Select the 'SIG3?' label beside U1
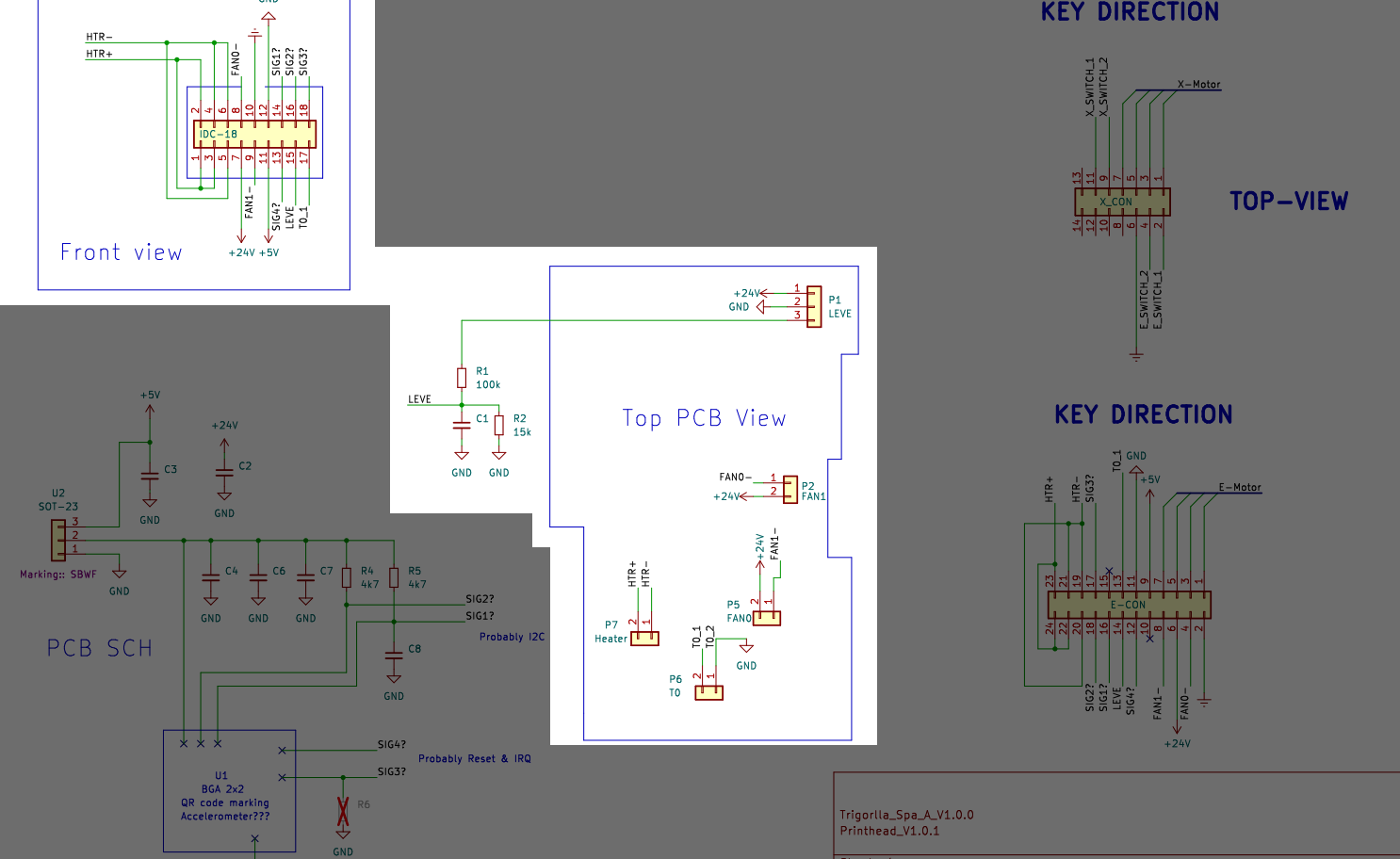The image size is (1400, 859). point(392,771)
